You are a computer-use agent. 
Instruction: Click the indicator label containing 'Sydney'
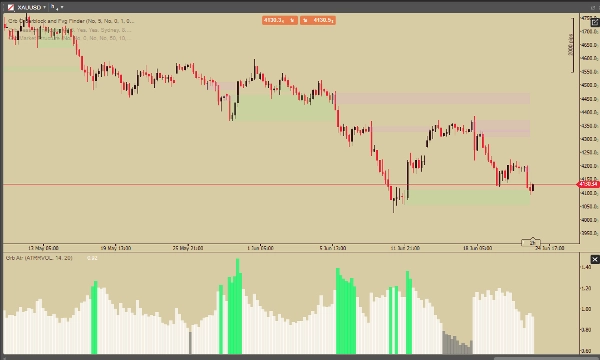coord(69,30)
